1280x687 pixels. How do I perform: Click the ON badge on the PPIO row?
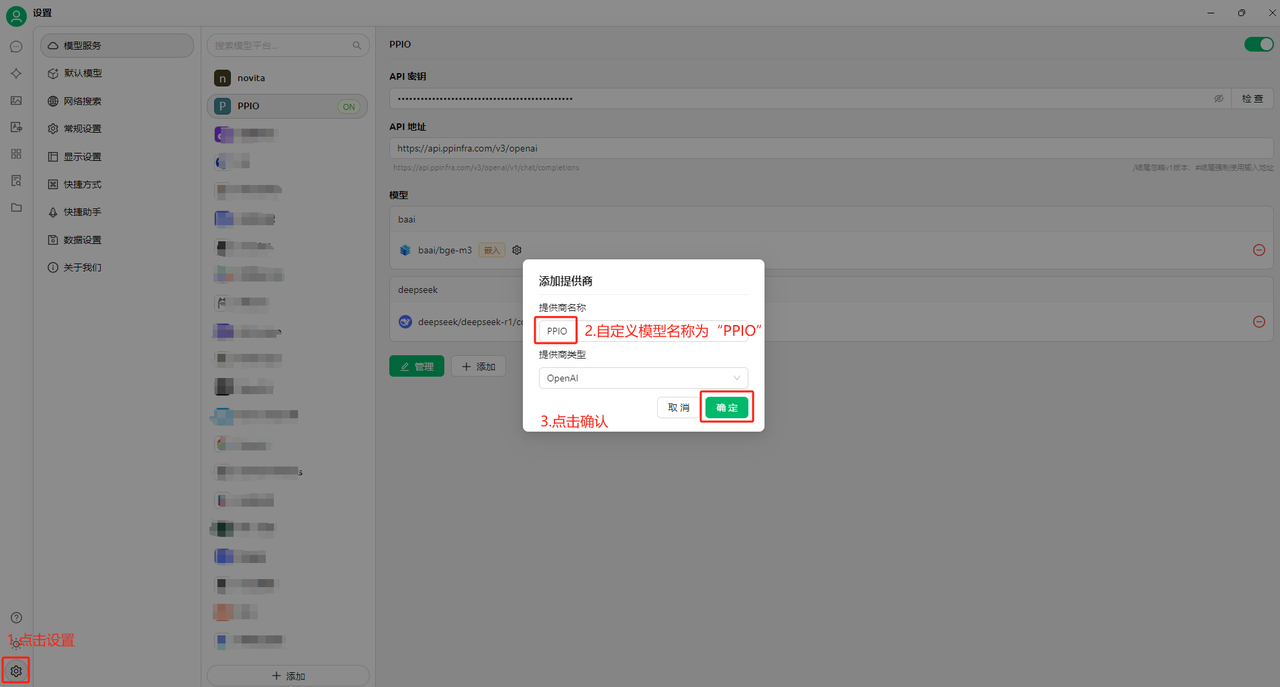348,106
